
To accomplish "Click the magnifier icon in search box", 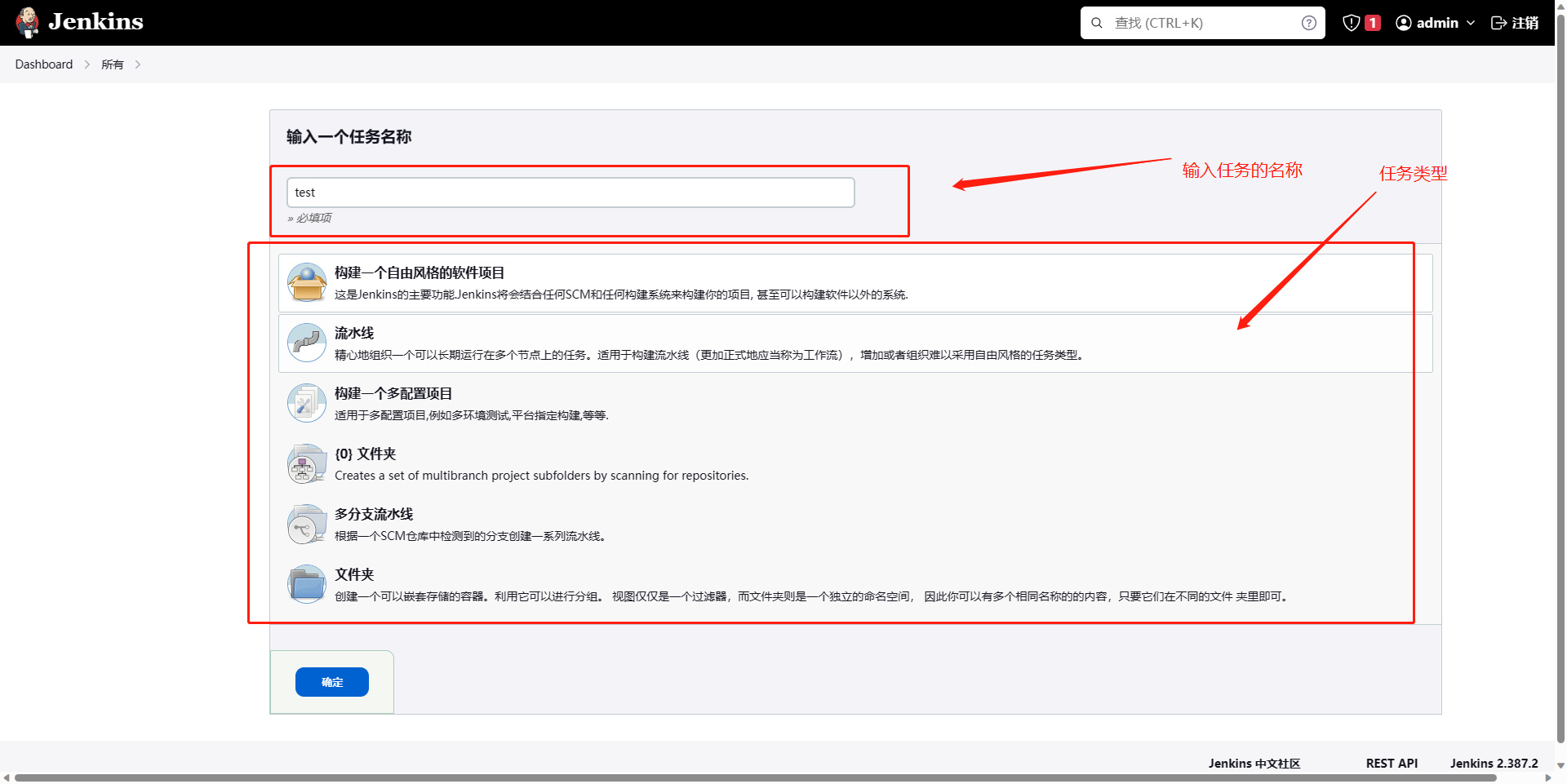I will pyautogui.click(x=1097, y=23).
